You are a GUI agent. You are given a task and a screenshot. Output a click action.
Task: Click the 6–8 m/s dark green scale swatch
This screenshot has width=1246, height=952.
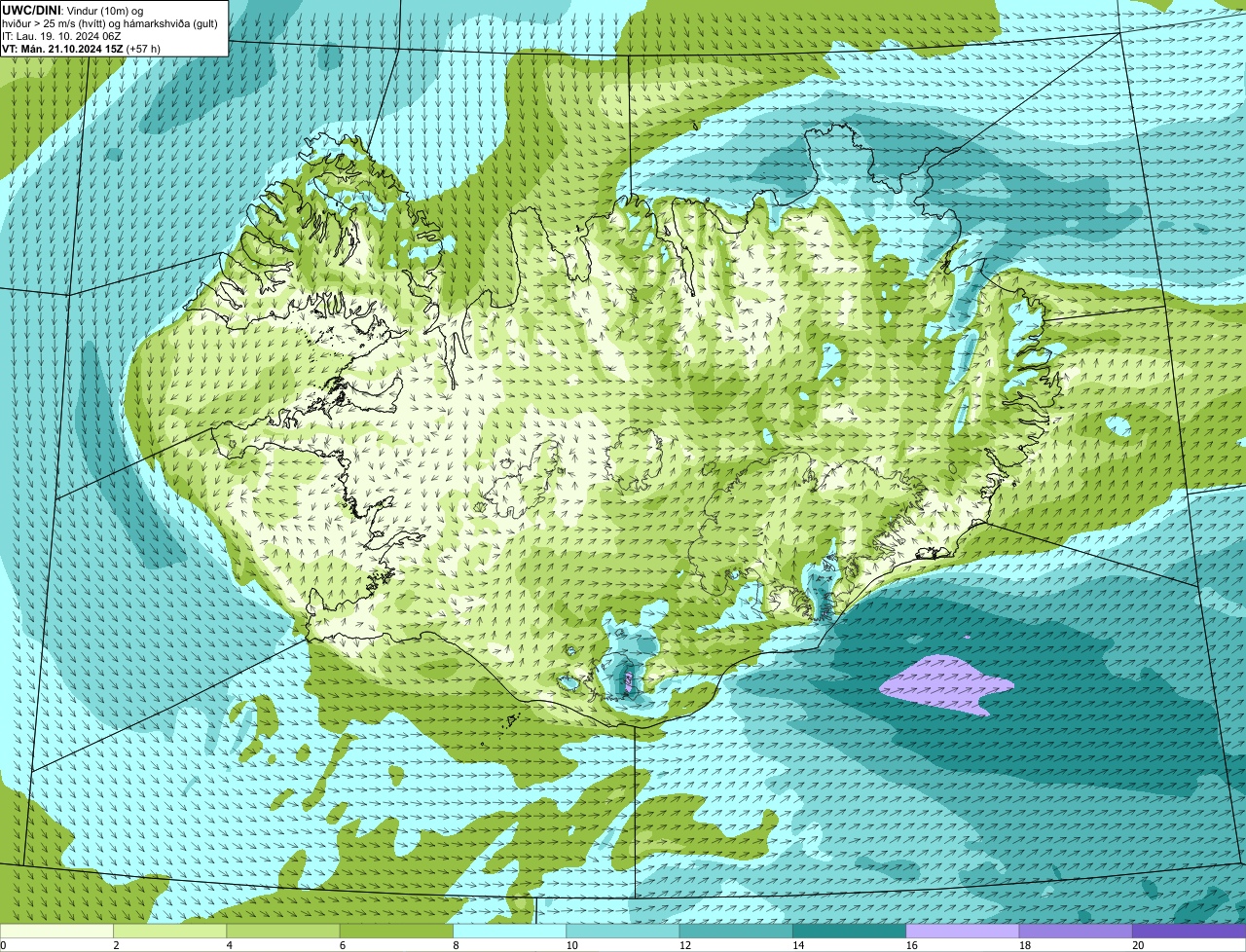[x=396, y=931]
